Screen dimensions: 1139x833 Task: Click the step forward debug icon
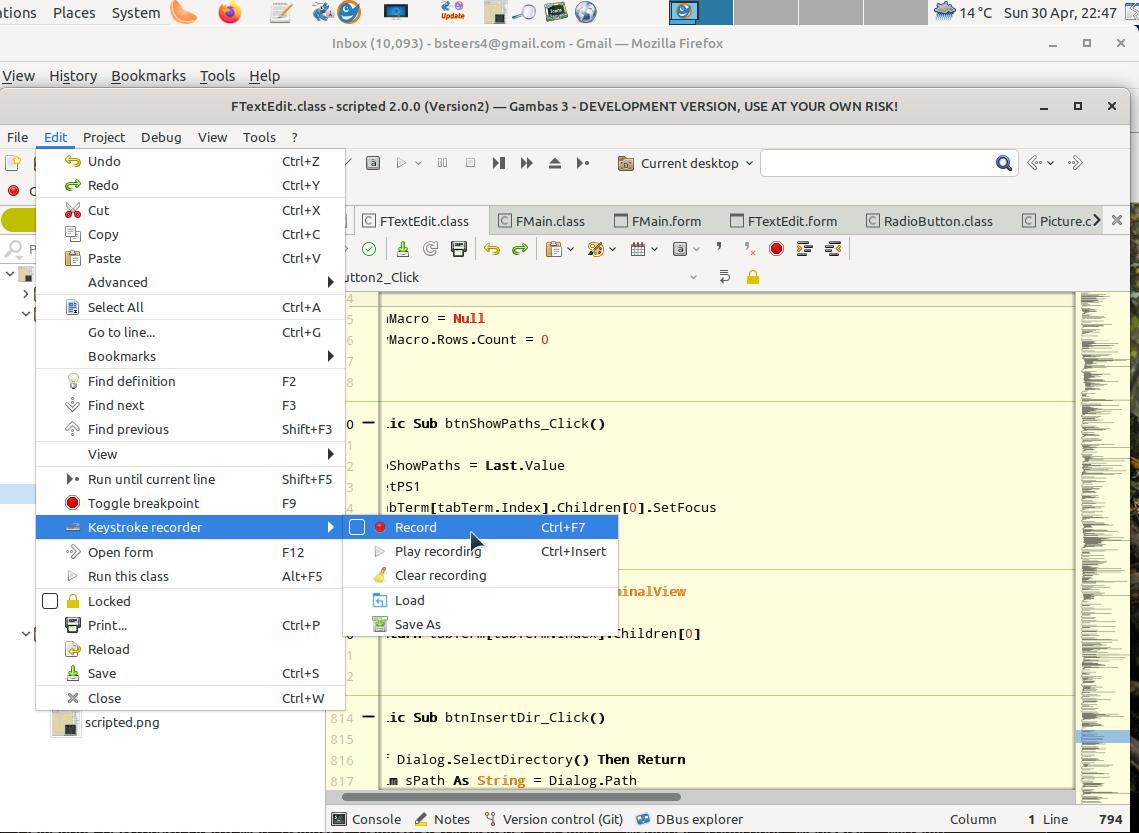(498, 163)
